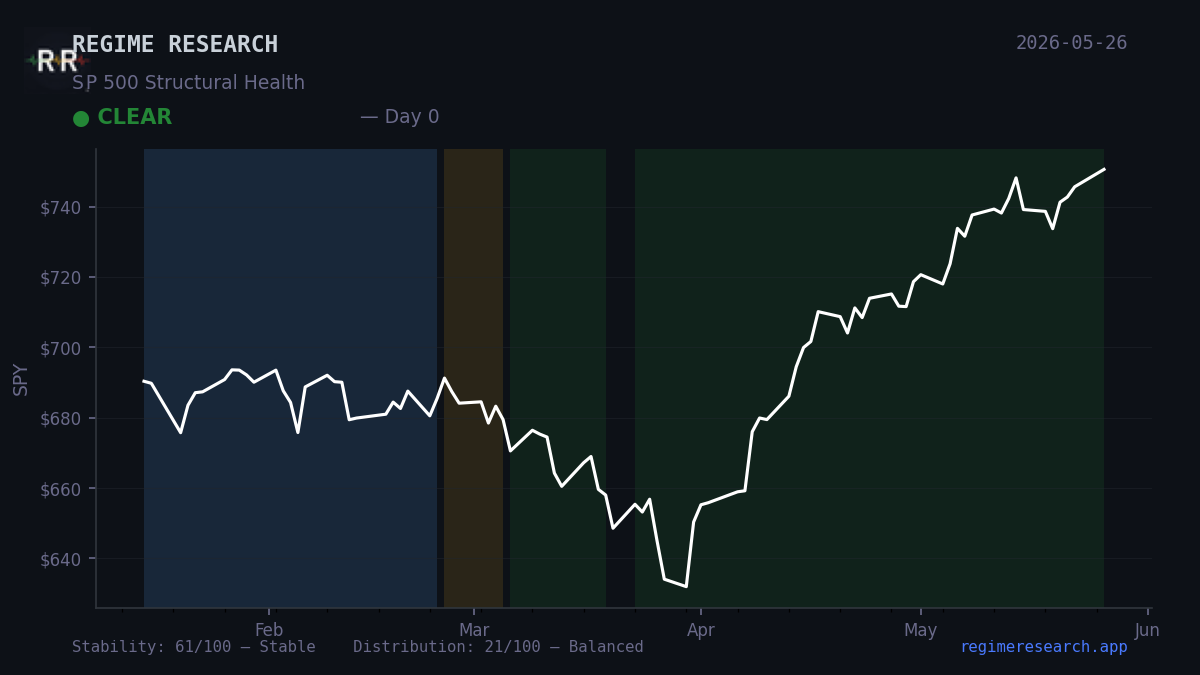Click the $640 axis label
The height and width of the screenshot is (675, 1200).
coord(61,559)
